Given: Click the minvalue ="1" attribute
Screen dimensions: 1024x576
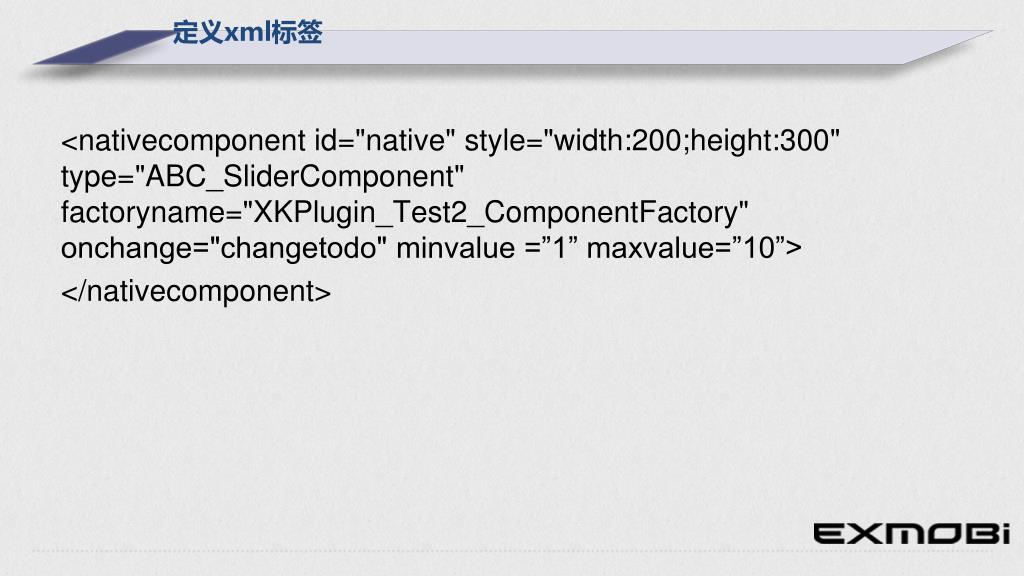Looking at the screenshot, I should (x=487, y=249).
